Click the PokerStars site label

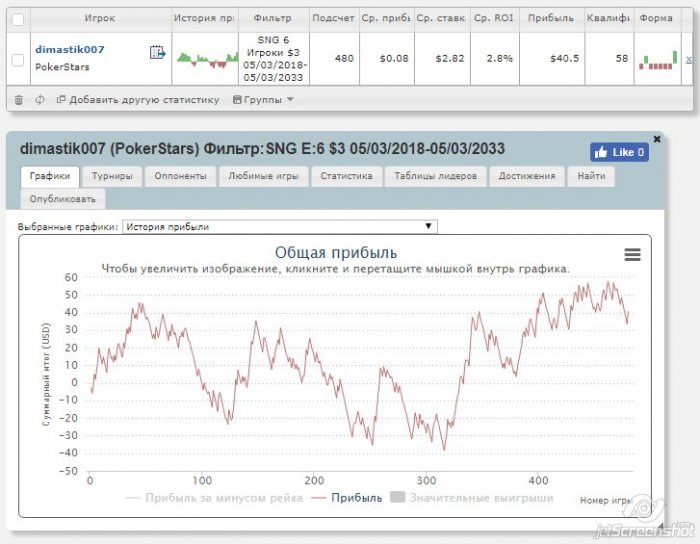point(62,67)
